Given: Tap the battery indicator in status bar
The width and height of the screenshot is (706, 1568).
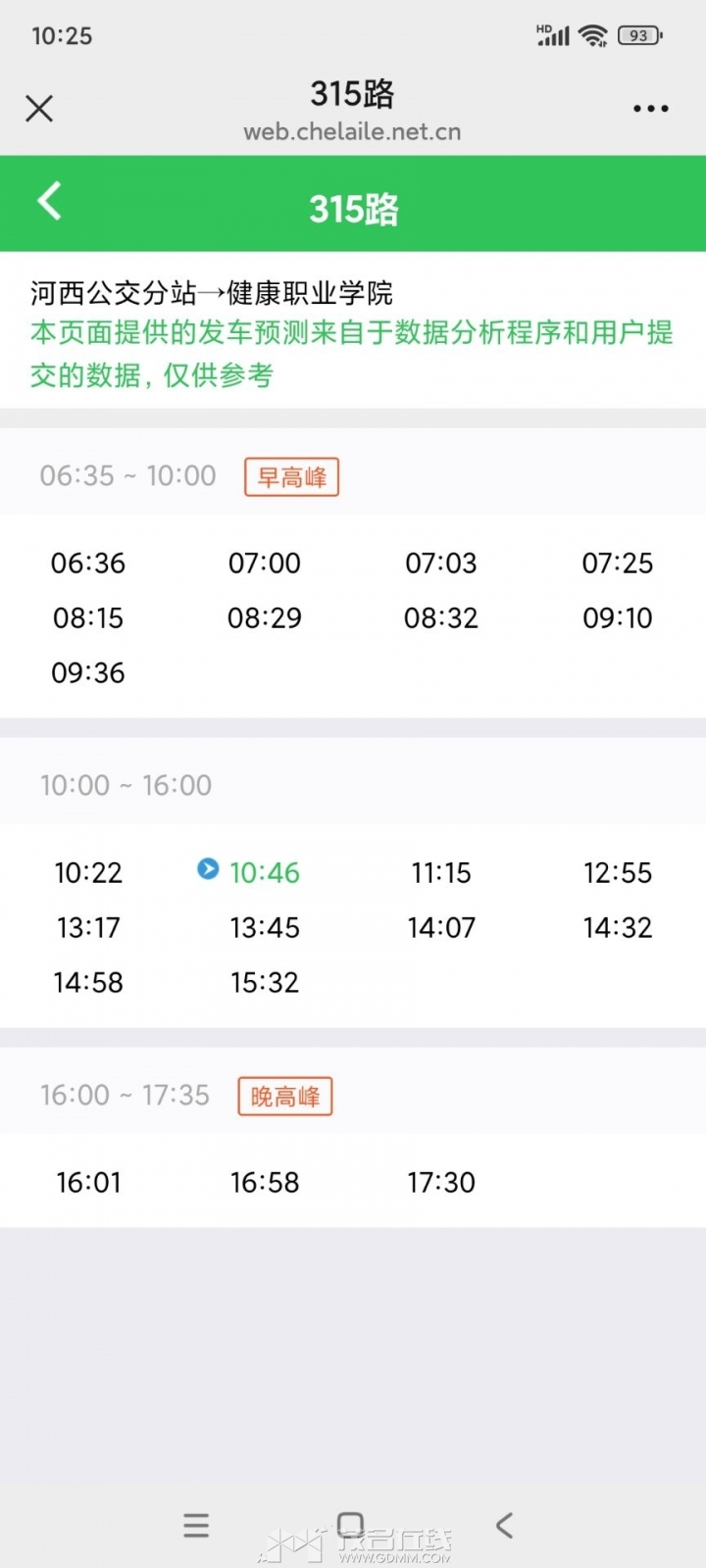Looking at the screenshot, I should (640, 36).
